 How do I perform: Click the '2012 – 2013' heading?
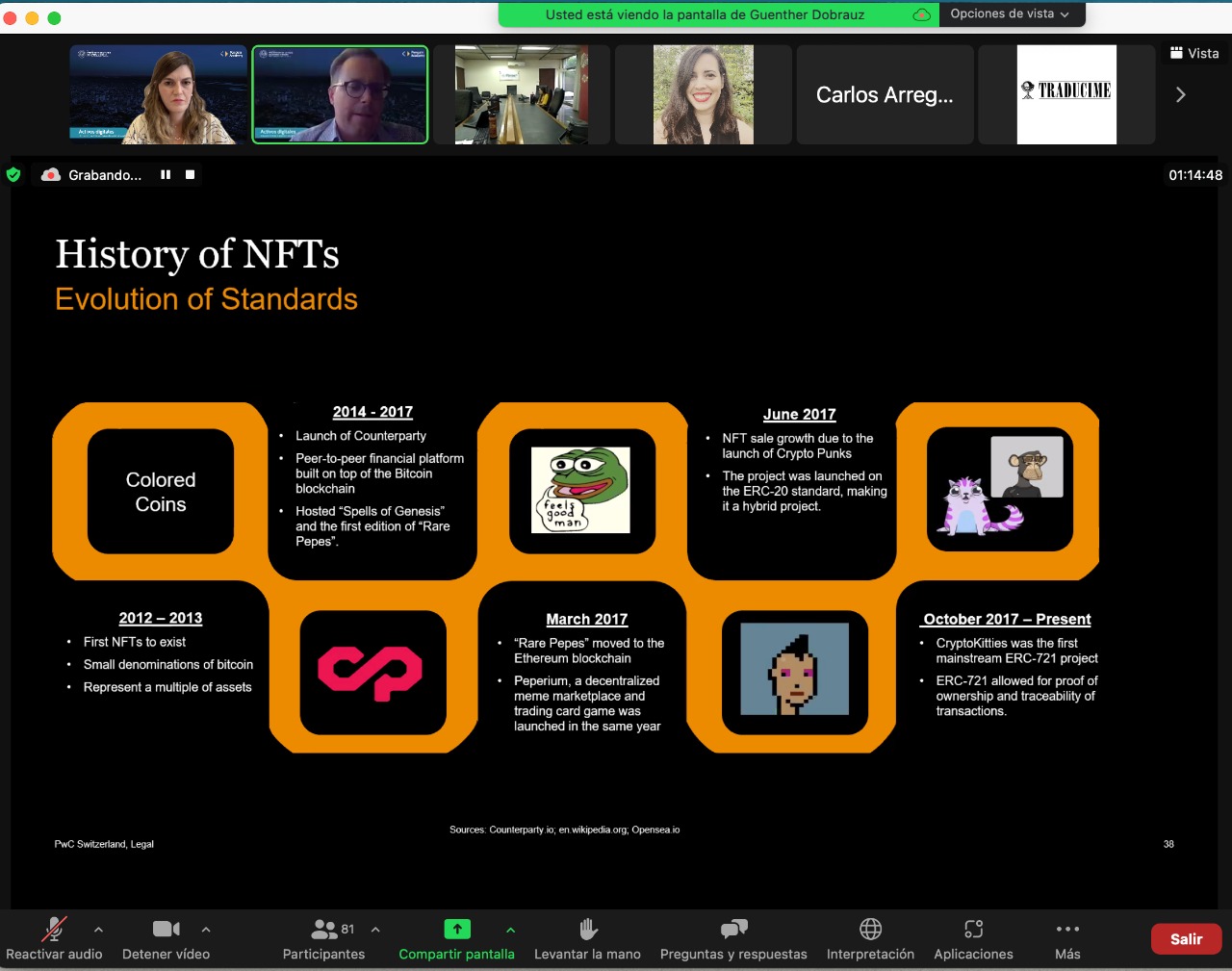click(161, 618)
